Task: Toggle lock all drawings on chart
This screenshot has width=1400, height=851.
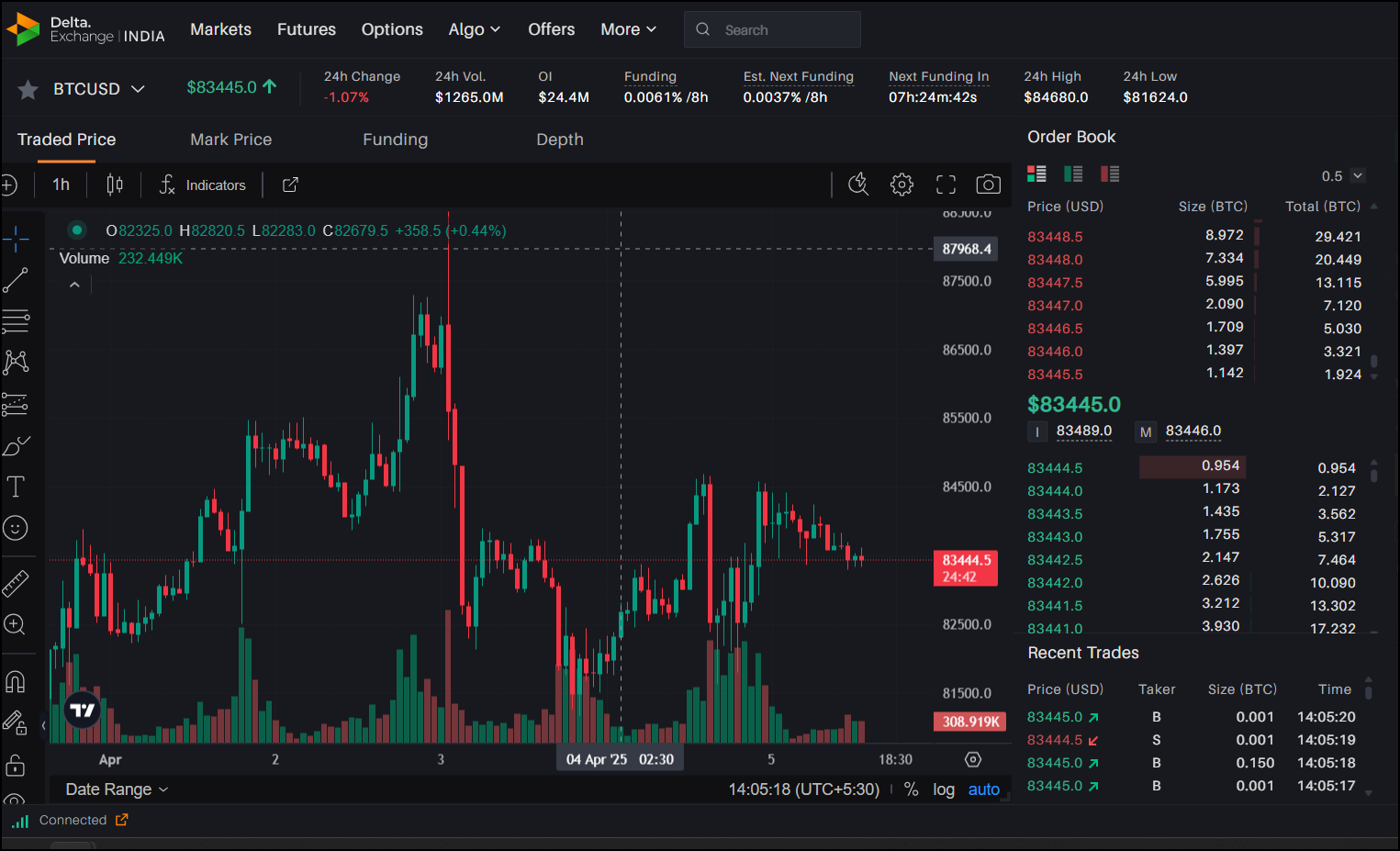Action: (16, 765)
